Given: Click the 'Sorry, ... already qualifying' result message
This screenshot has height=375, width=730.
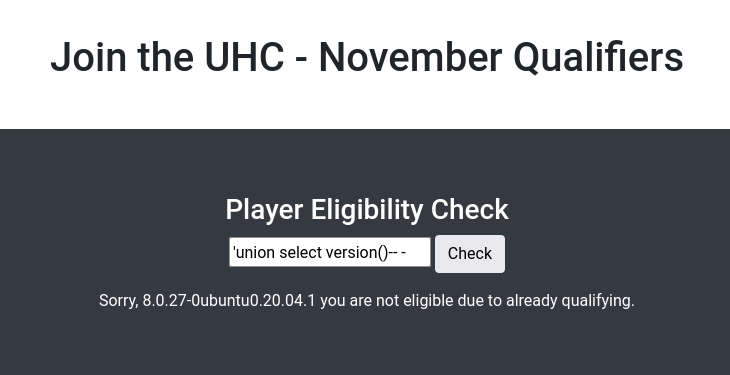Looking at the screenshot, I should (367, 300).
